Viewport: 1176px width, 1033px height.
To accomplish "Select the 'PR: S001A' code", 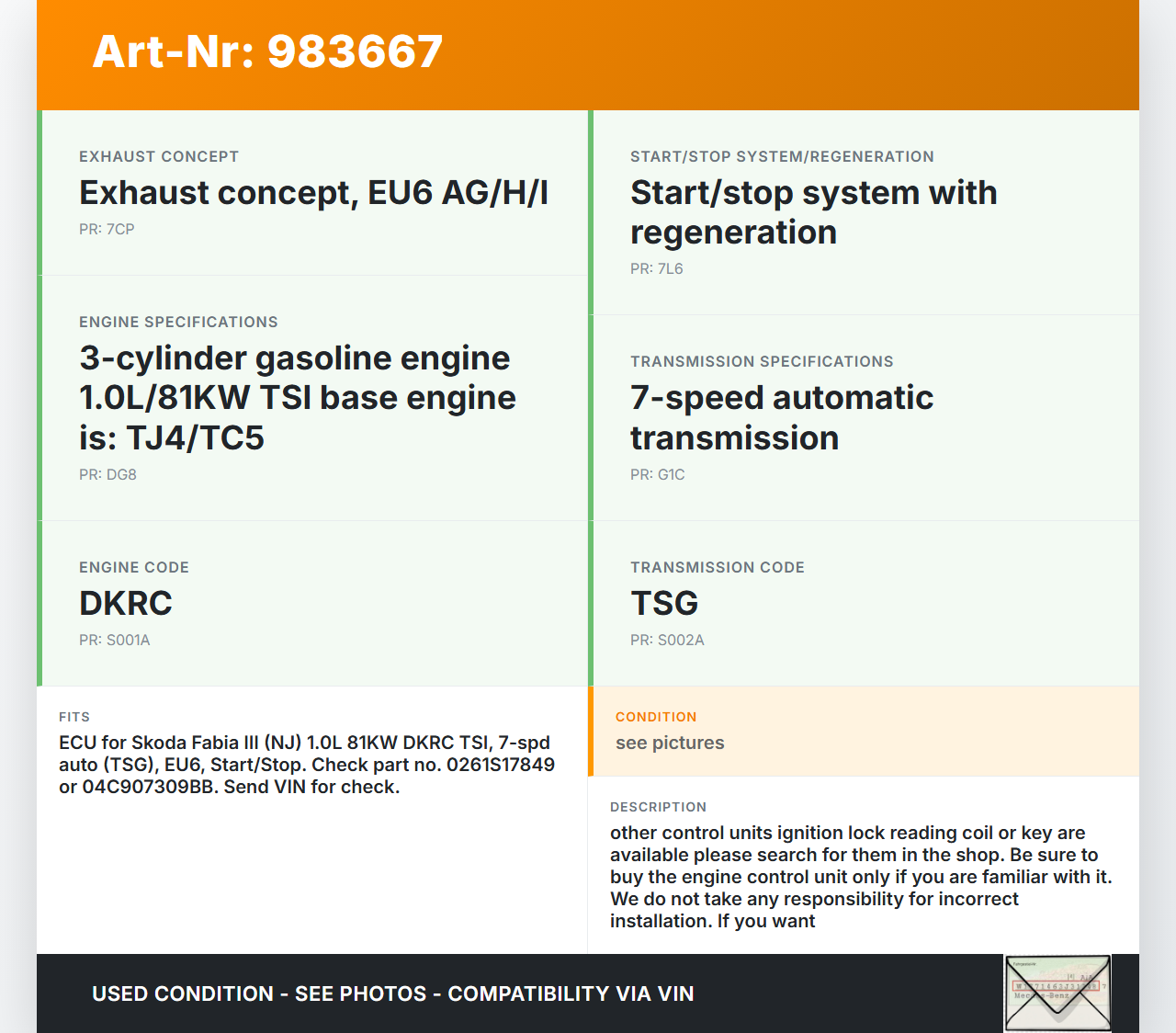I will (114, 640).
